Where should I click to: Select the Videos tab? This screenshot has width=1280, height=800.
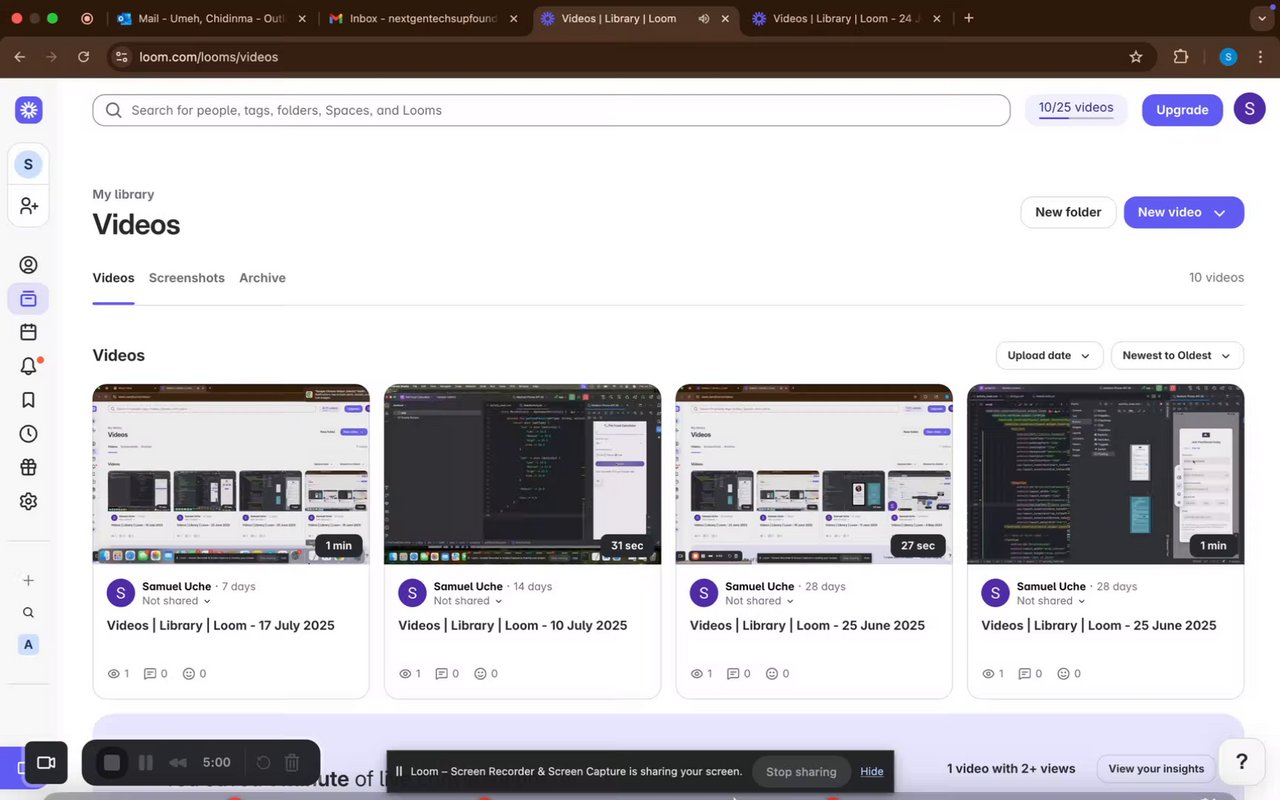point(113,278)
